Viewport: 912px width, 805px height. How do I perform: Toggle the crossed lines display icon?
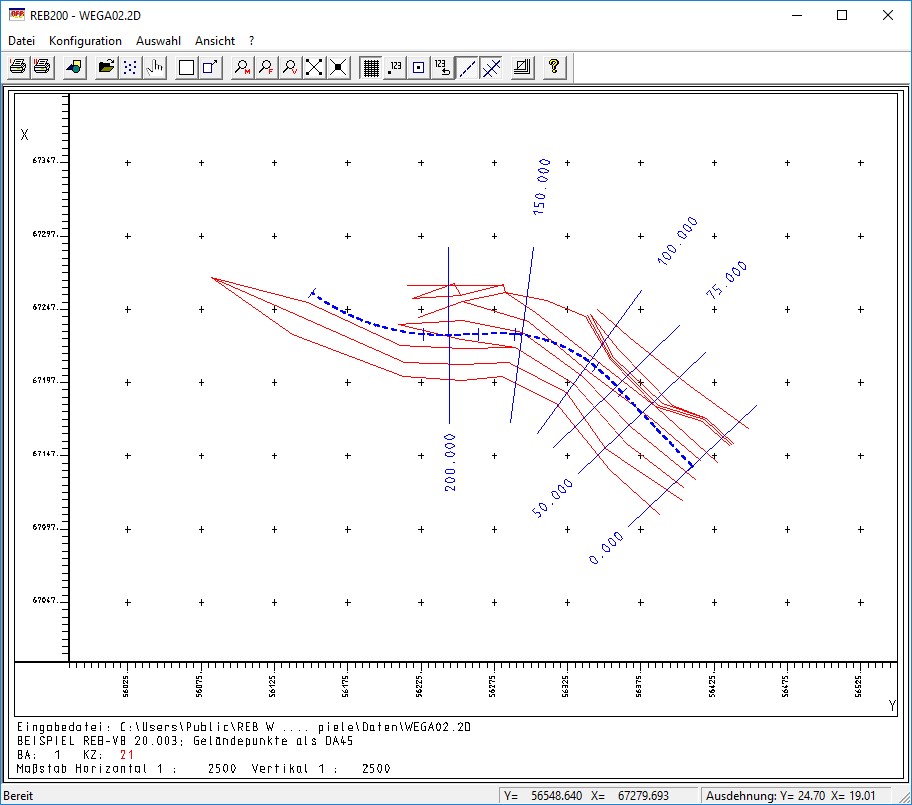pos(491,67)
